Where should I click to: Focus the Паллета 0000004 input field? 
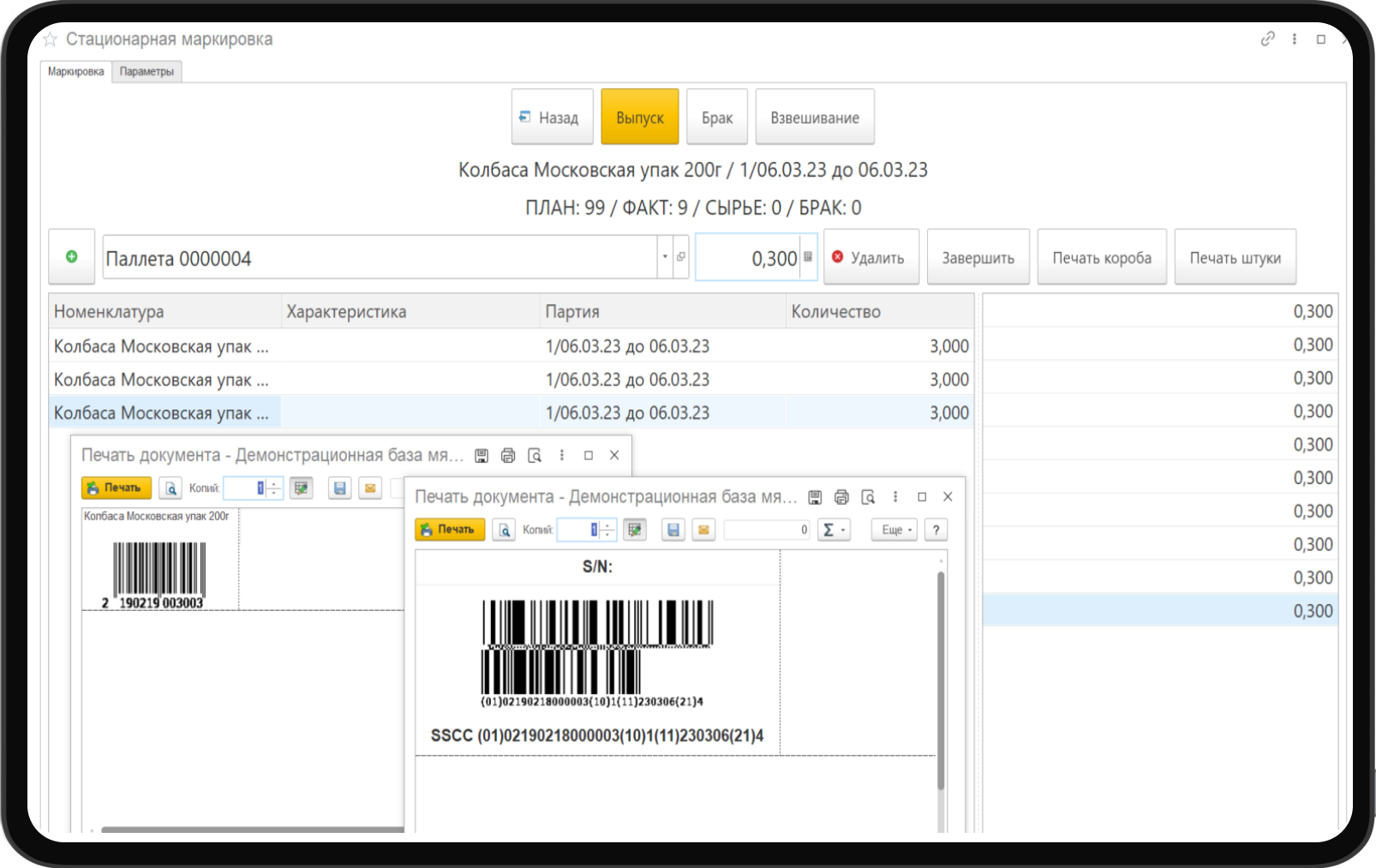[380, 257]
